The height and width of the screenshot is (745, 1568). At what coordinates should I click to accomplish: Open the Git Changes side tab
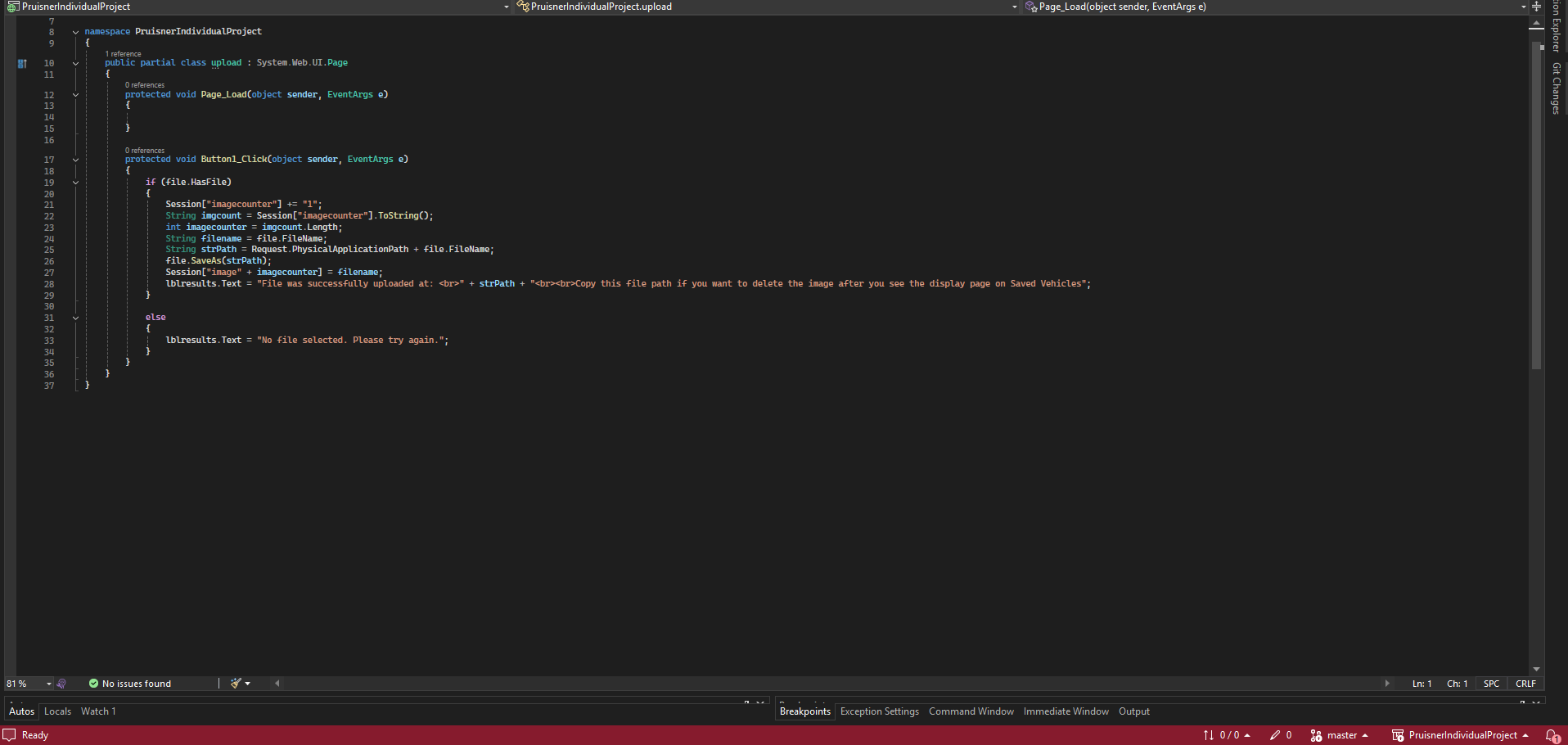1557,88
